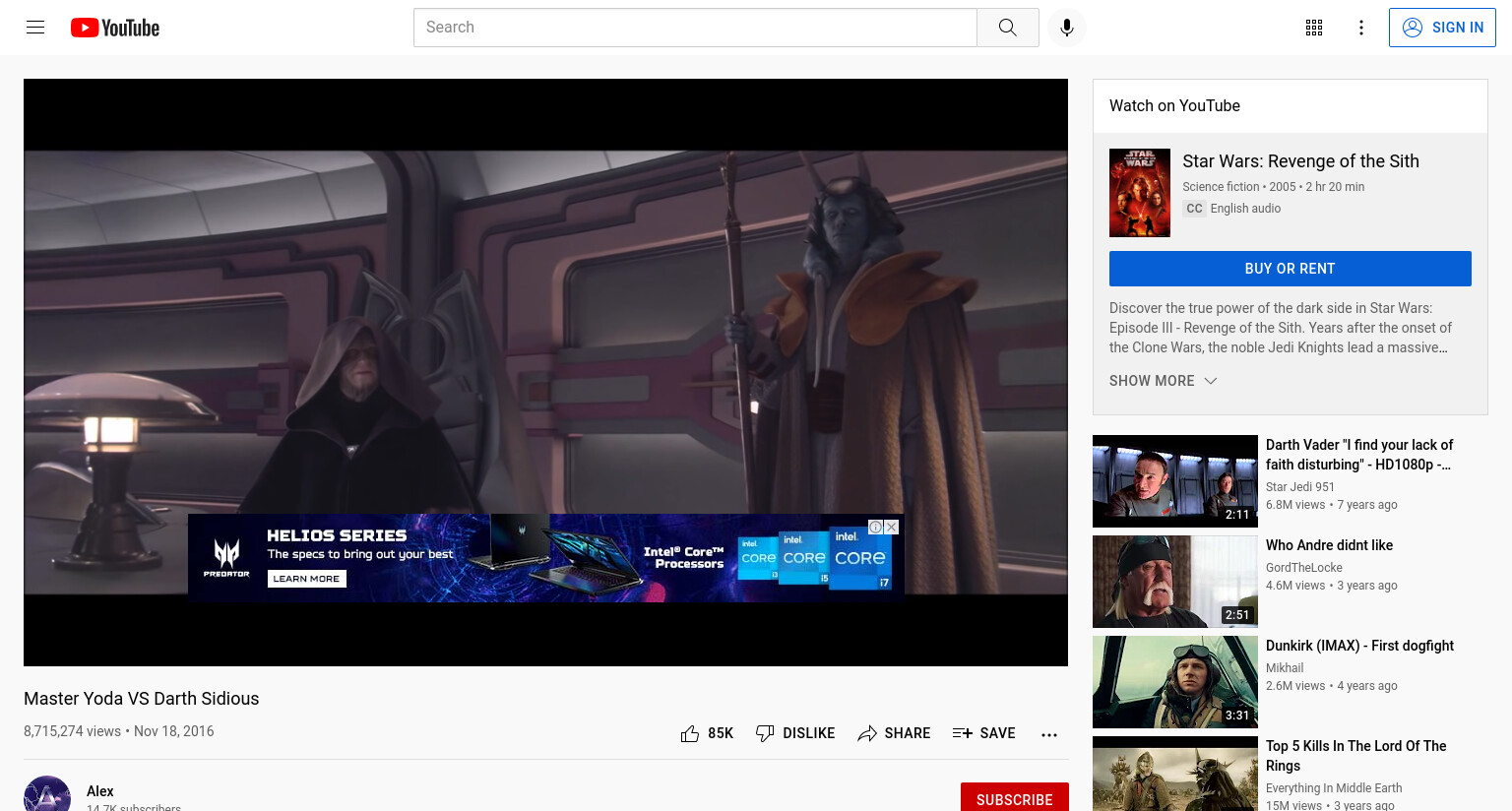This screenshot has height=811, width=1512.
Task: Click the search magnifier button
Action: pos(1007,28)
